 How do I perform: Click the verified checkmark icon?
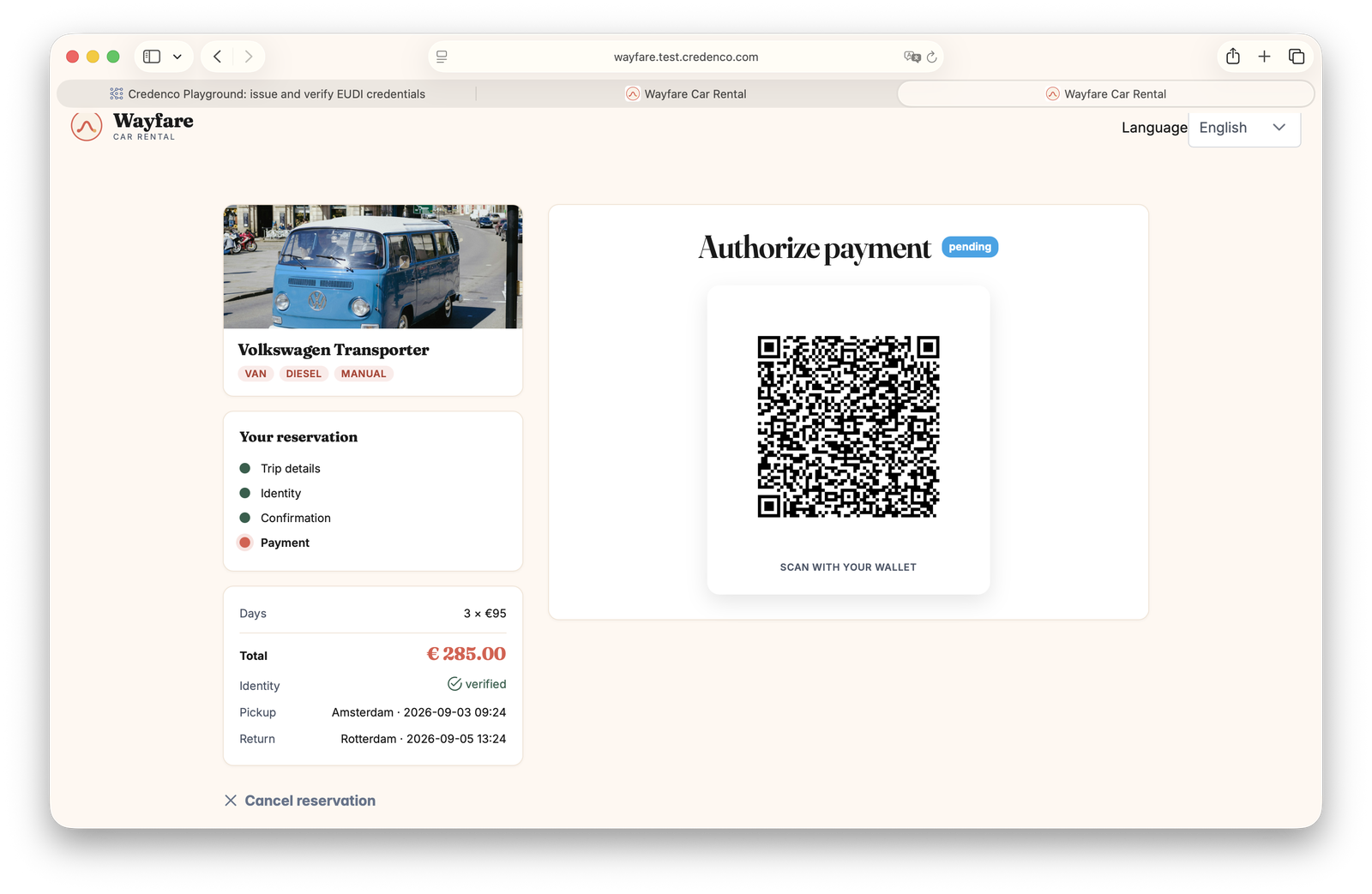click(x=454, y=684)
